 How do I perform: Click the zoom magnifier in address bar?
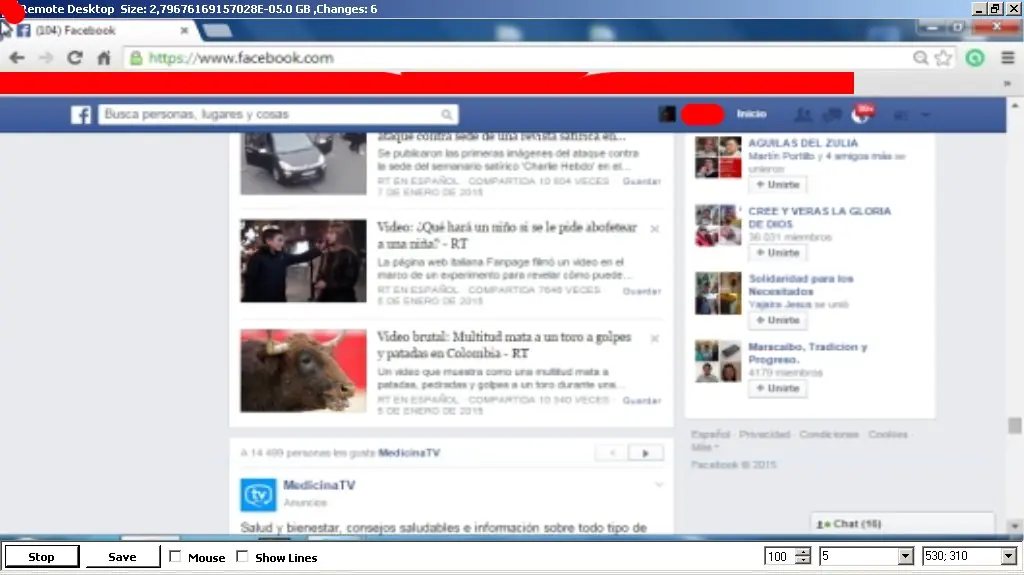[920, 58]
